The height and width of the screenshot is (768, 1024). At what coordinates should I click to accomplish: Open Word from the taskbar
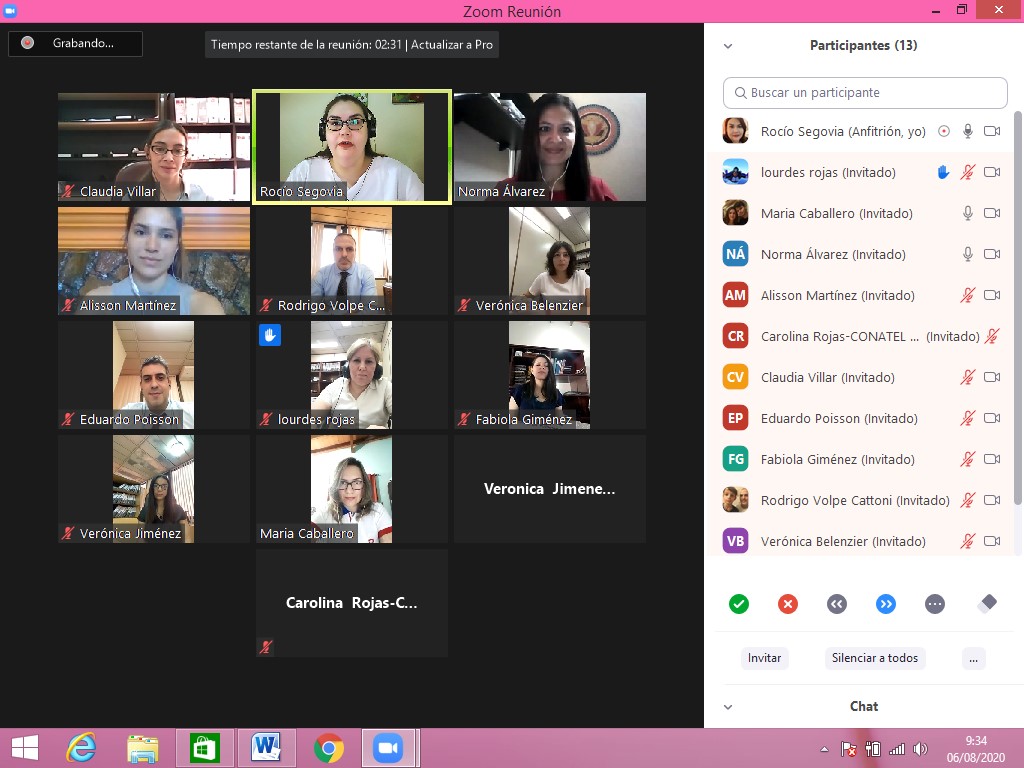266,748
